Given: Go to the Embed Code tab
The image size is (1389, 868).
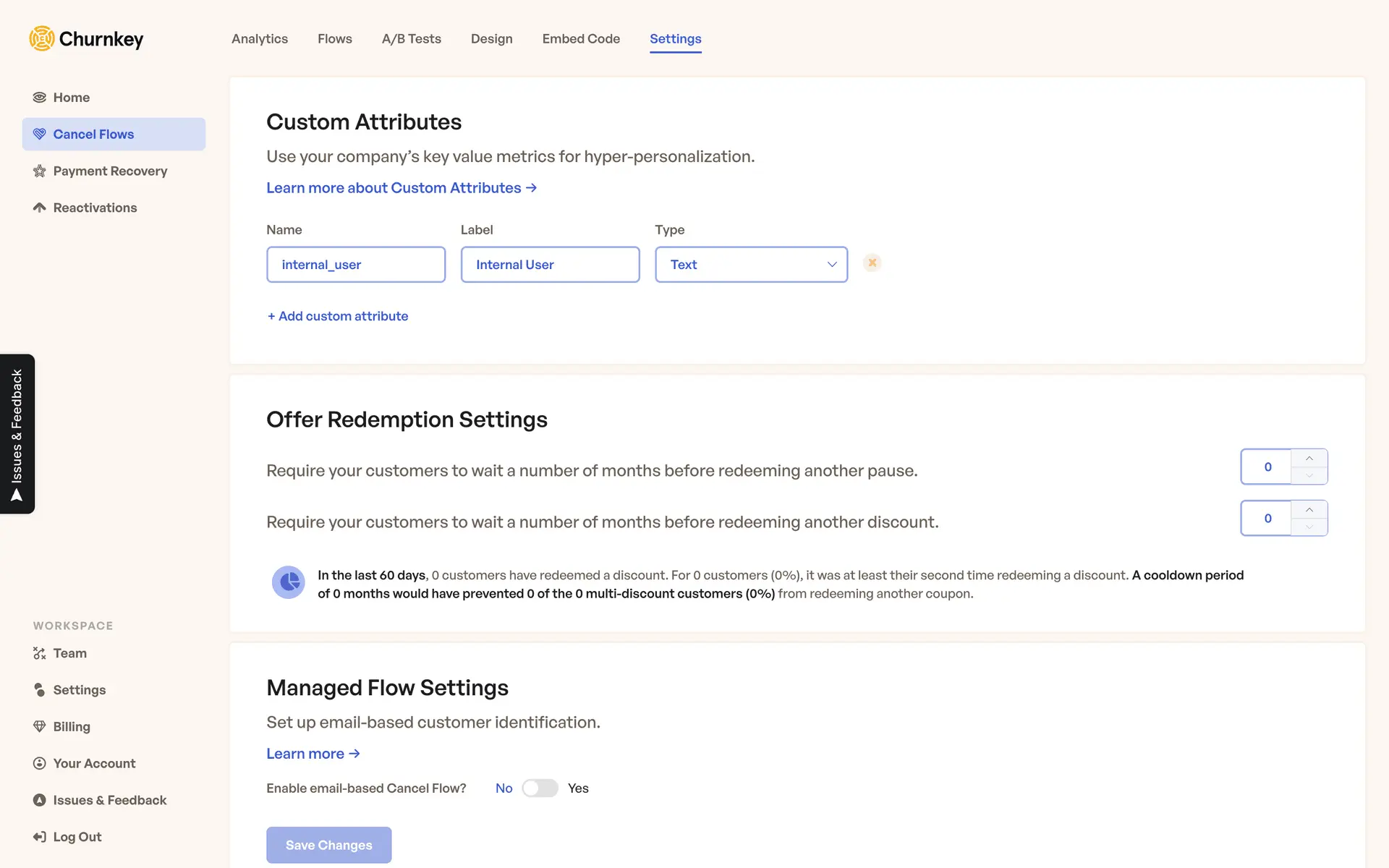Looking at the screenshot, I should click(581, 39).
